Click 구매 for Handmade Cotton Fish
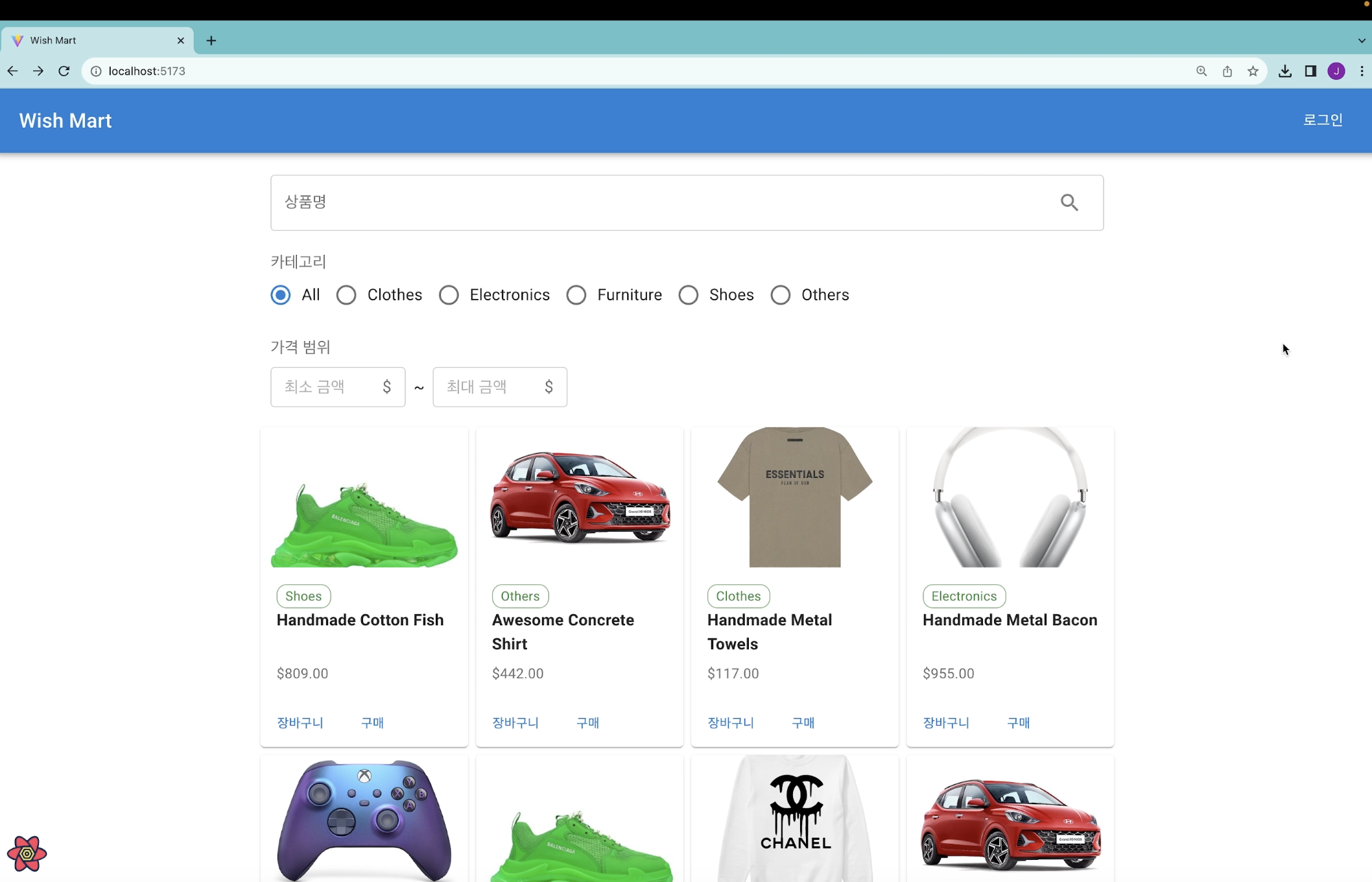 372,722
